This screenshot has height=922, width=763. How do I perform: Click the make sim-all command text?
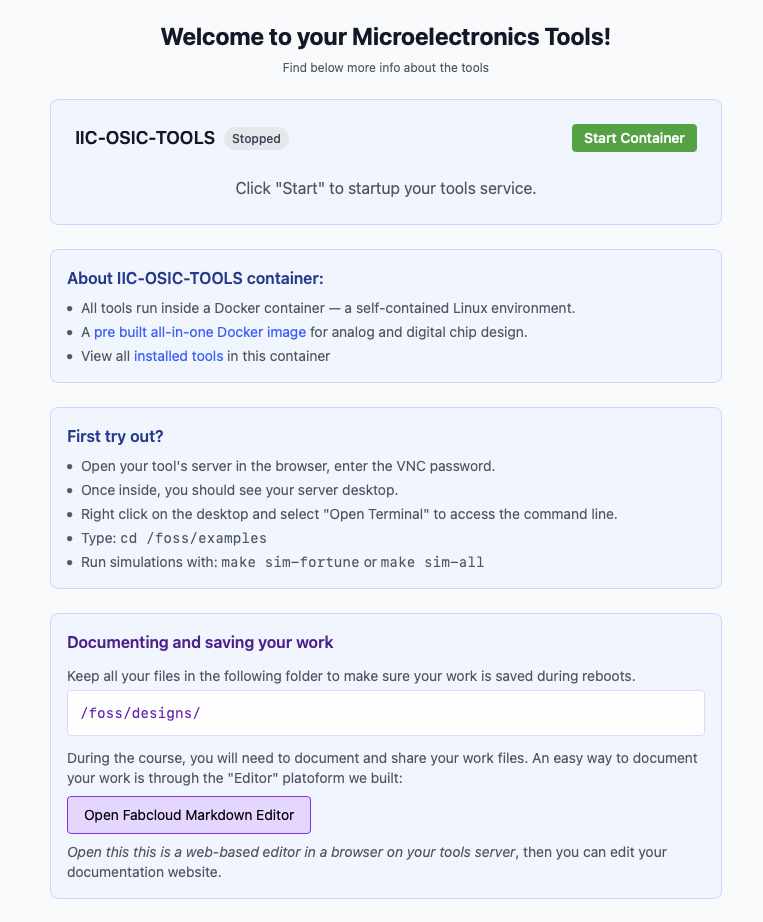[433, 562]
